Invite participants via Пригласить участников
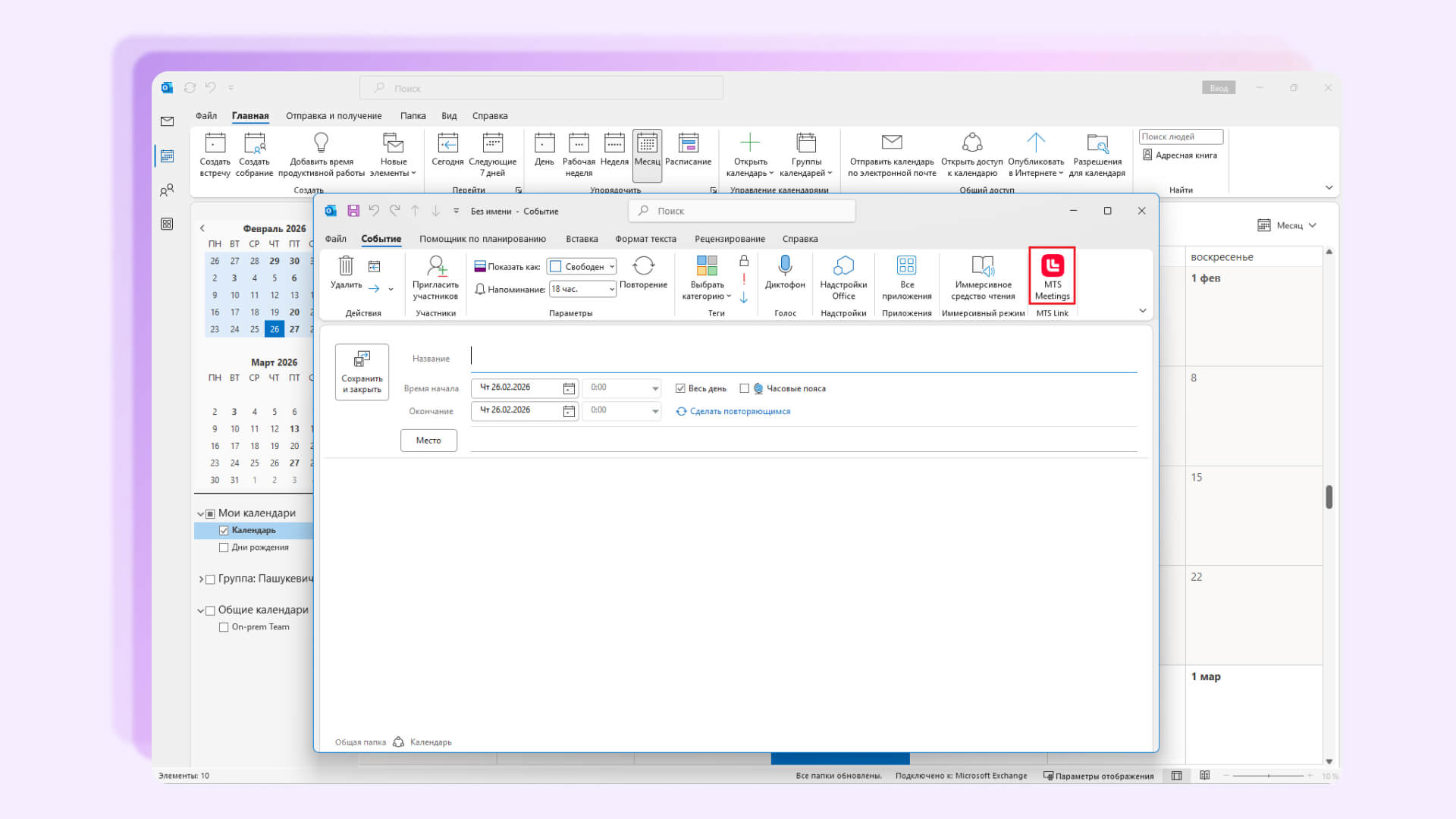Image resolution: width=1456 pixels, height=819 pixels. tap(435, 278)
